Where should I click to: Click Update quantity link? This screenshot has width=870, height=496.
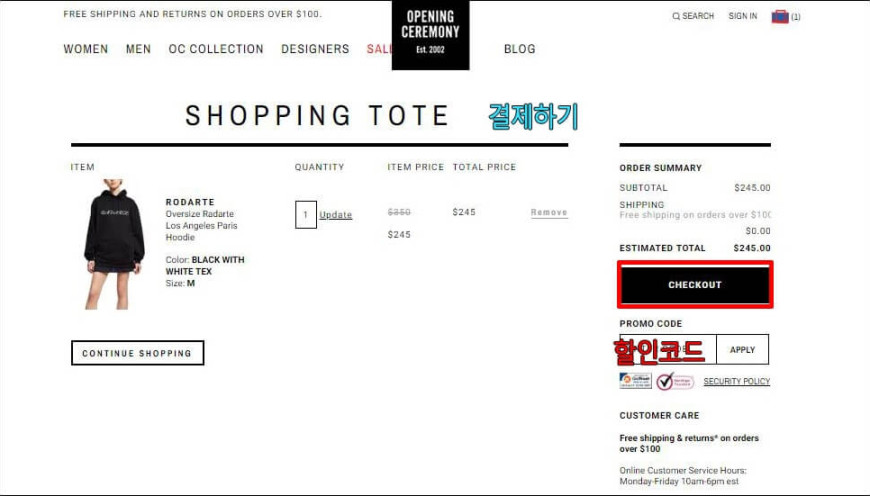coord(336,215)
